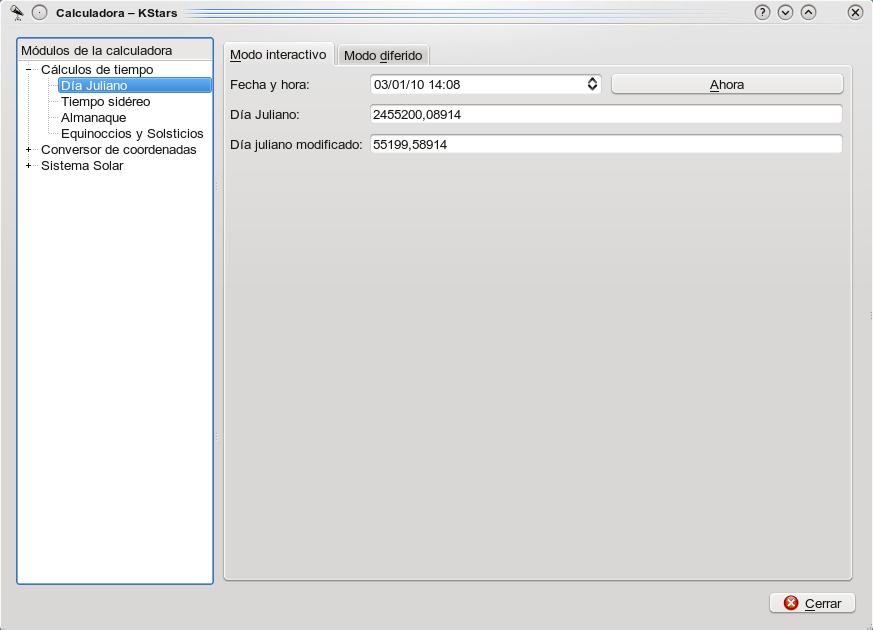Switch to the Modo diferido tab
This screenshot has height=630, width=873.
pyautogui.click(x=383, y=56)
